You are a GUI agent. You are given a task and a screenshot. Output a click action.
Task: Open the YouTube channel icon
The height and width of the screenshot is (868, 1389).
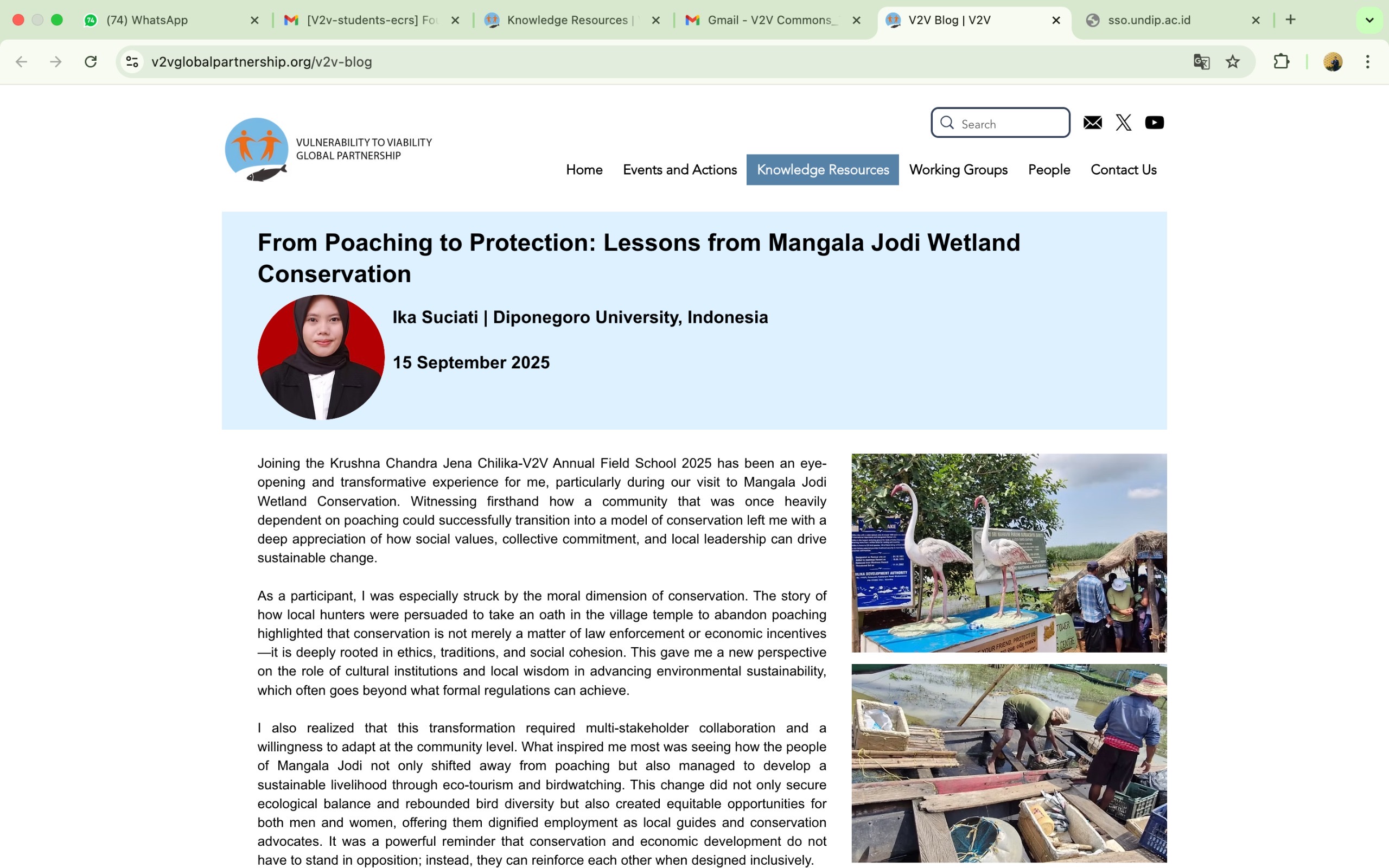pyautogui.click(x=1154, y=122)
